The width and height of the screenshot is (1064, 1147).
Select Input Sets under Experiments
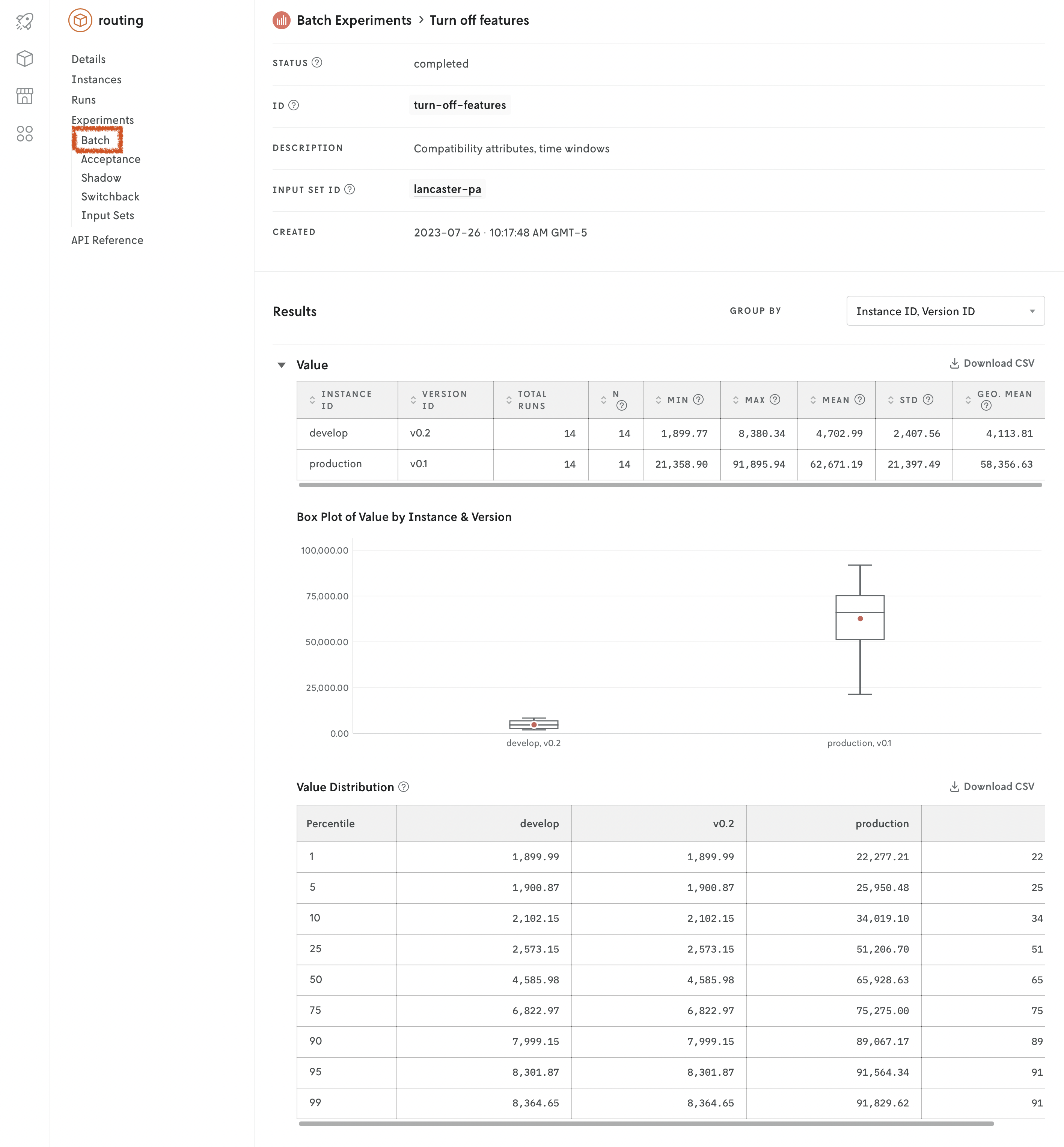(107, 215)
